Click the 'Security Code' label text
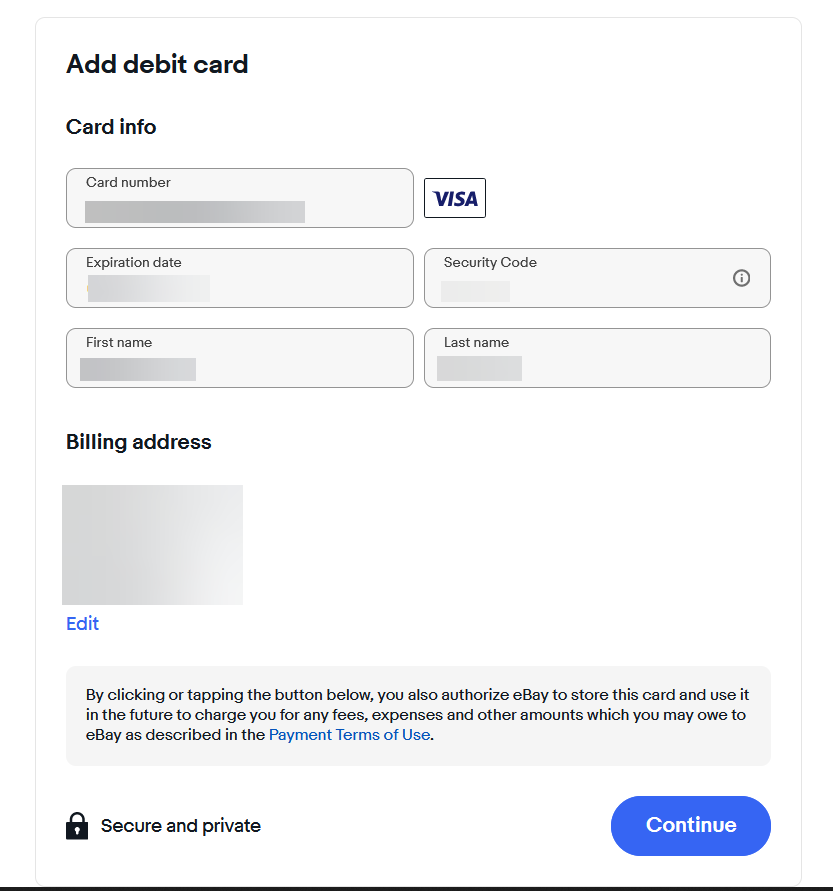This screenshot has width=833, height=891. coord(490,263)
